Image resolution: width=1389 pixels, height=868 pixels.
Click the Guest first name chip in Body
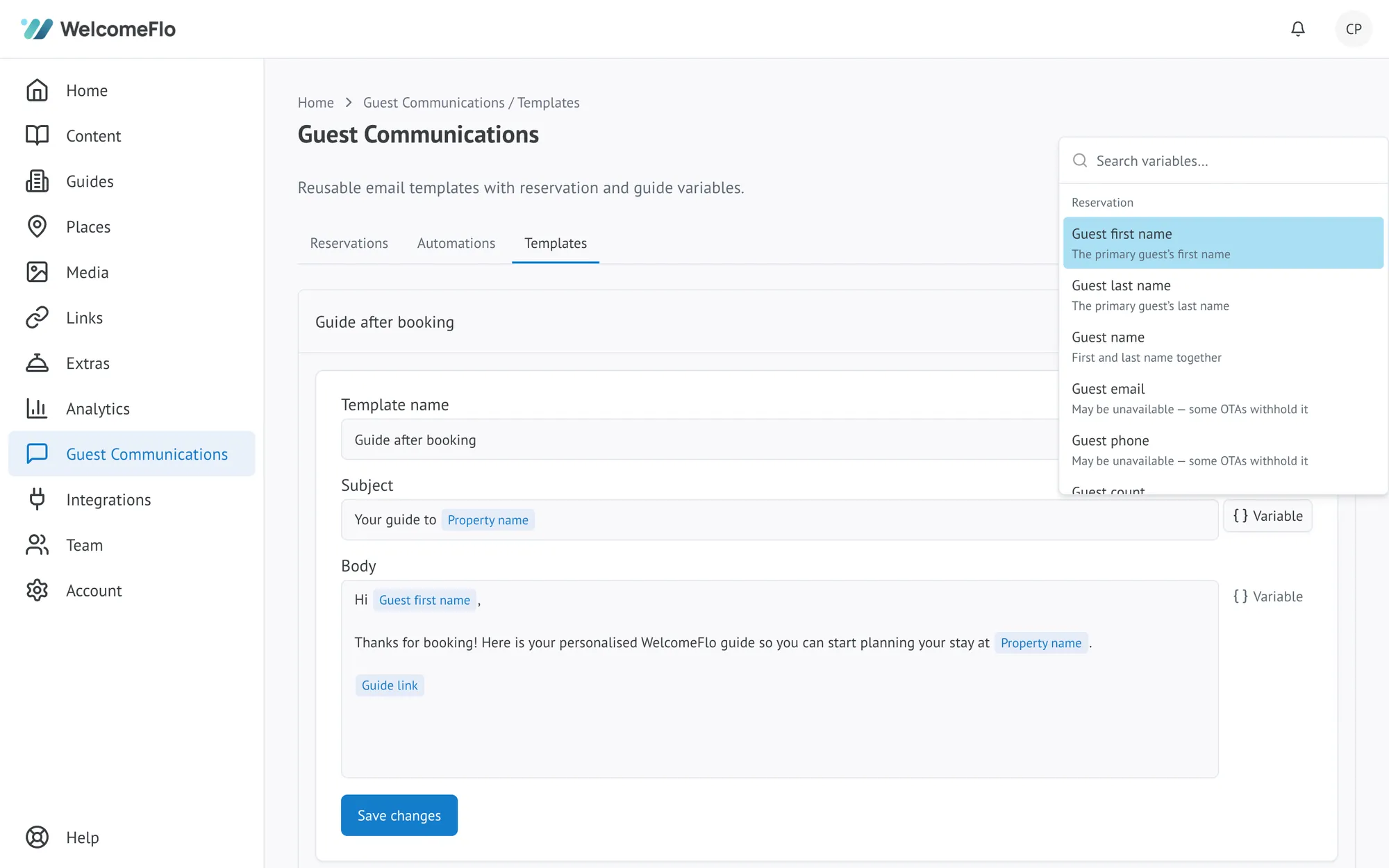(x=424, y=600)
